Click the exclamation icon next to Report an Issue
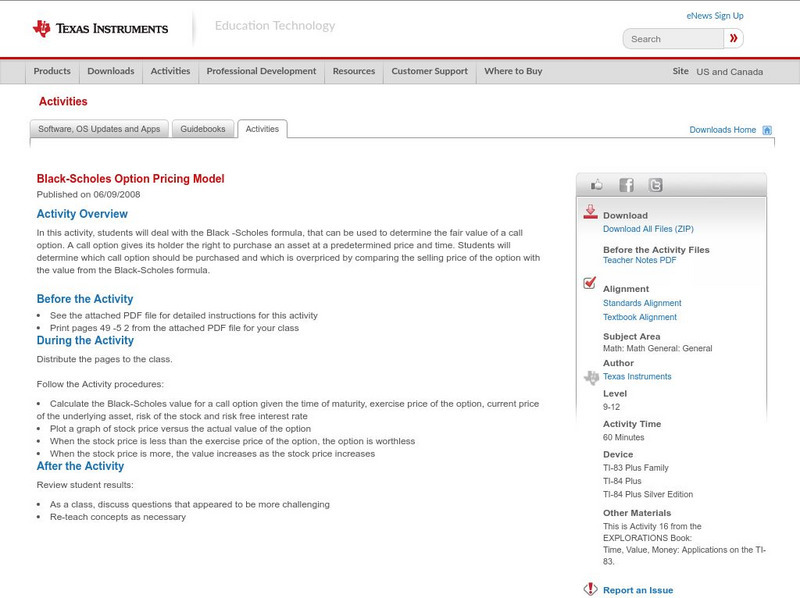This screenshot has width=800, height=598. 590,590
